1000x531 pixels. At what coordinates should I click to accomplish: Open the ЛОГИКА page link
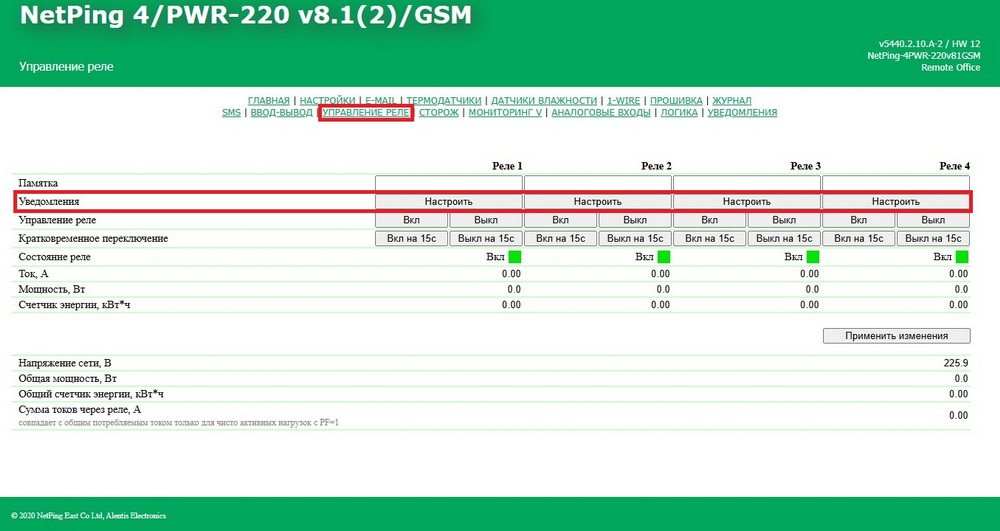(x=680, y=113)
